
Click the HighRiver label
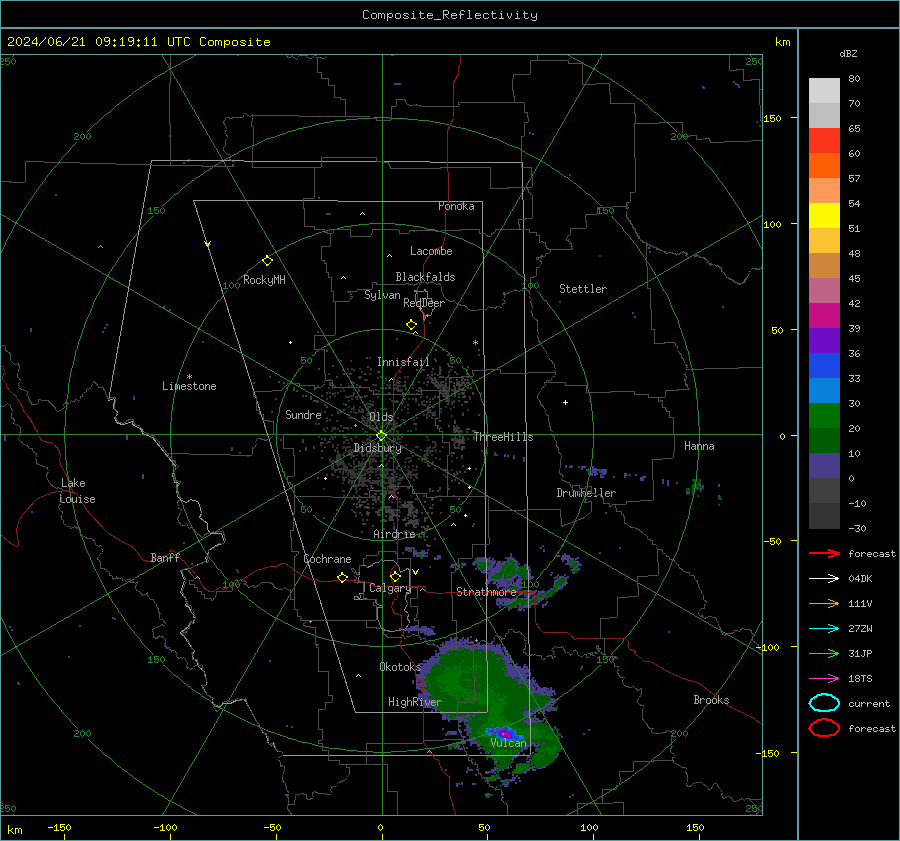(414, 702)
